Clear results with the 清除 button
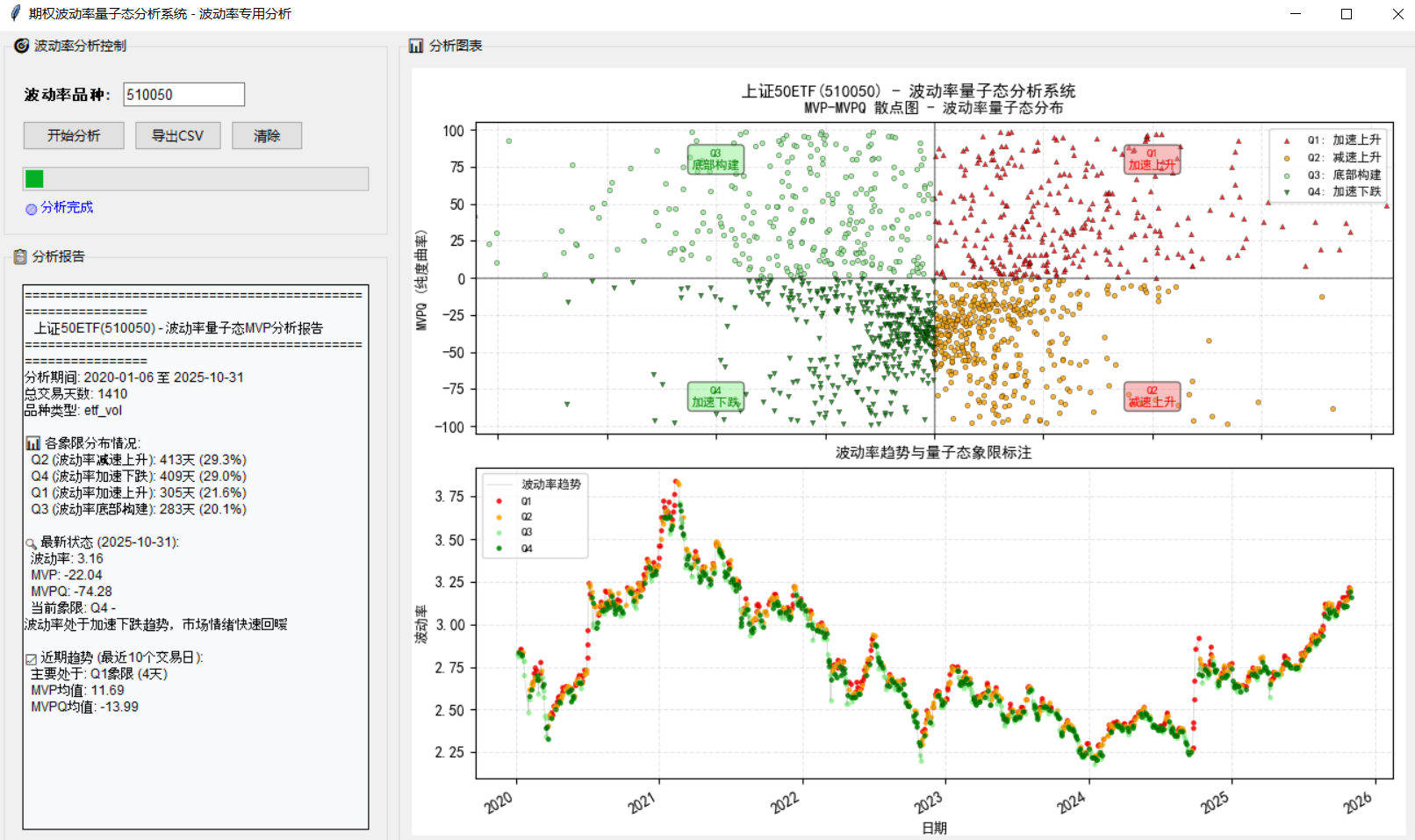The width and height of the screenshot is (1415, 840). coord(267,136)
